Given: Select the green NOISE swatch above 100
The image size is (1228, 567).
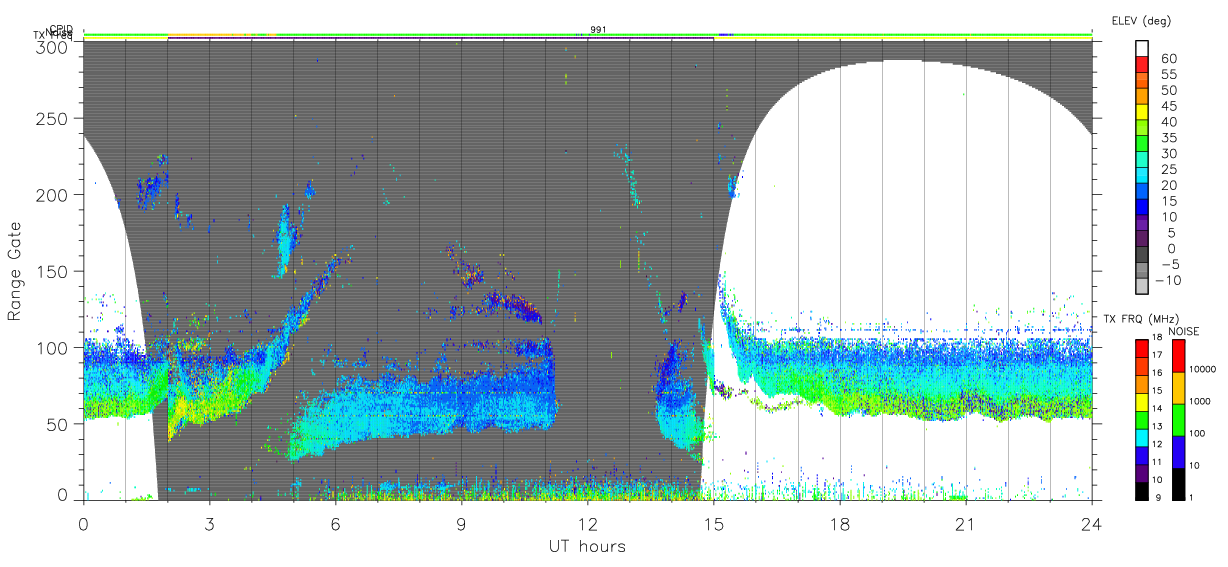Looking at the screenshot, I should [x=1177, y=419].
